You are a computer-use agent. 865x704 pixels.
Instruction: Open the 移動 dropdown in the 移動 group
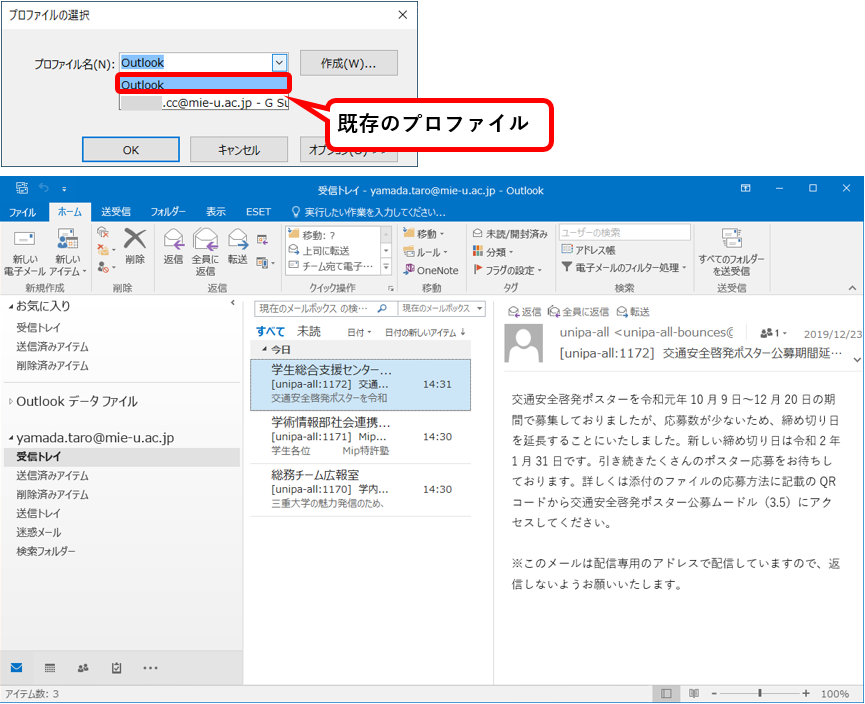[424, 234]
